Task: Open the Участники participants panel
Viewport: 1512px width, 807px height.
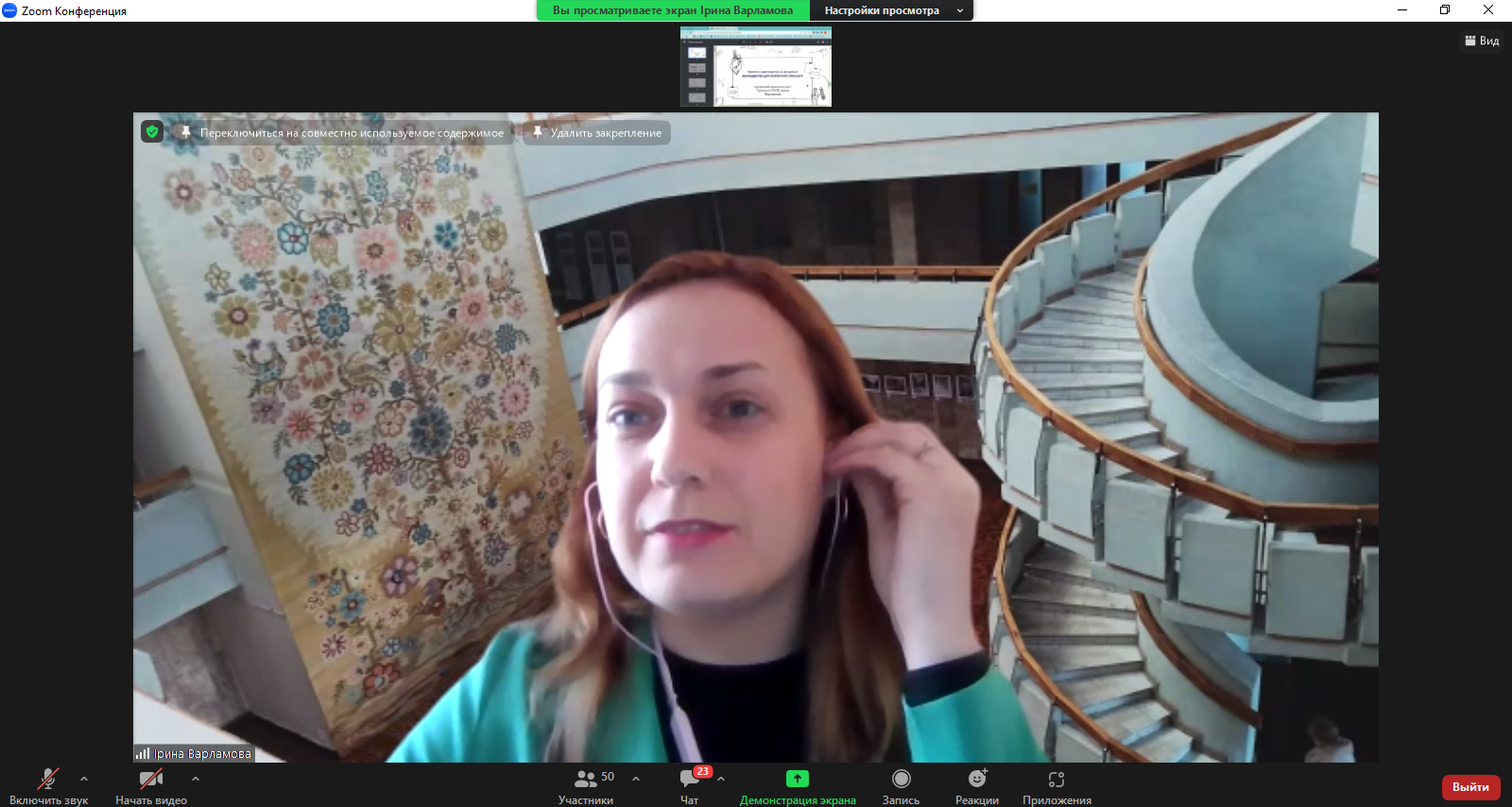Action: (x=586, y=786)
